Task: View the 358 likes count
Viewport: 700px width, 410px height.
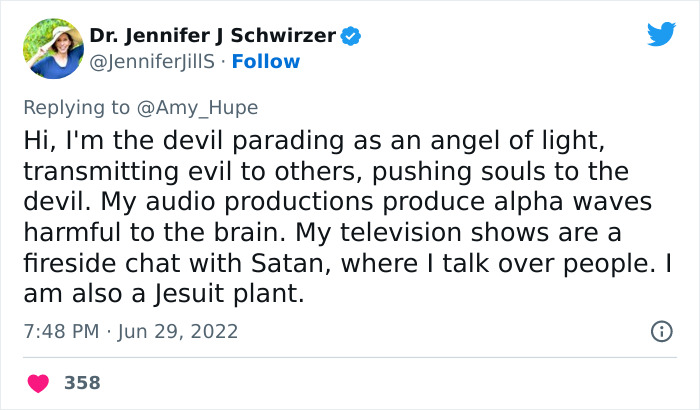Action: coord(82,382)
